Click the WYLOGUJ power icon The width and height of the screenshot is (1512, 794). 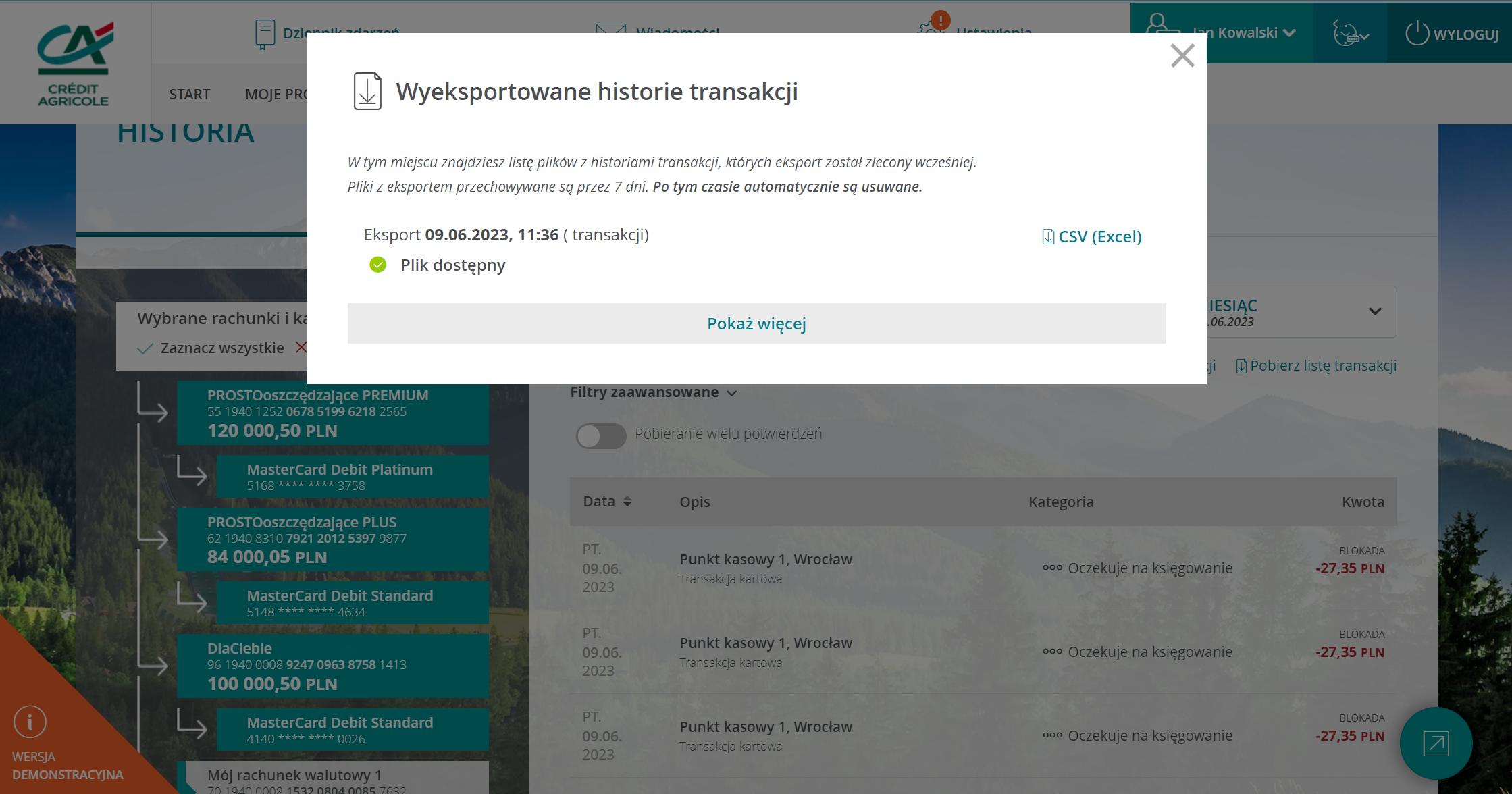click(1417, 33)
